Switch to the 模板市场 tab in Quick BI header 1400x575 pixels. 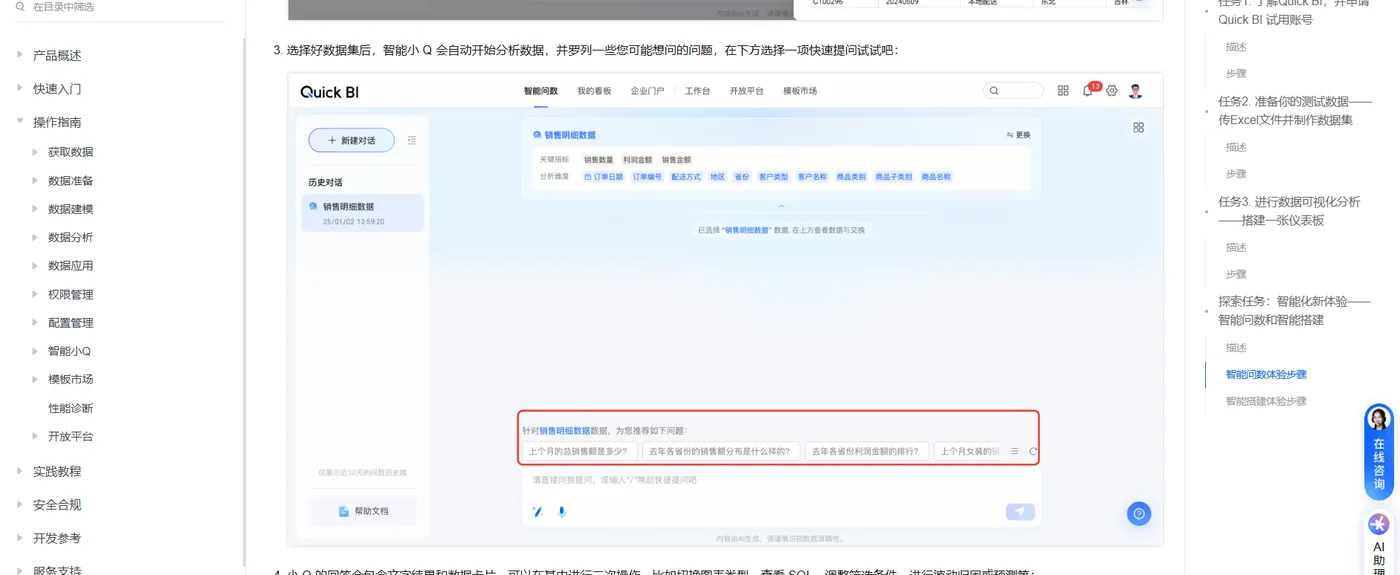799,91
